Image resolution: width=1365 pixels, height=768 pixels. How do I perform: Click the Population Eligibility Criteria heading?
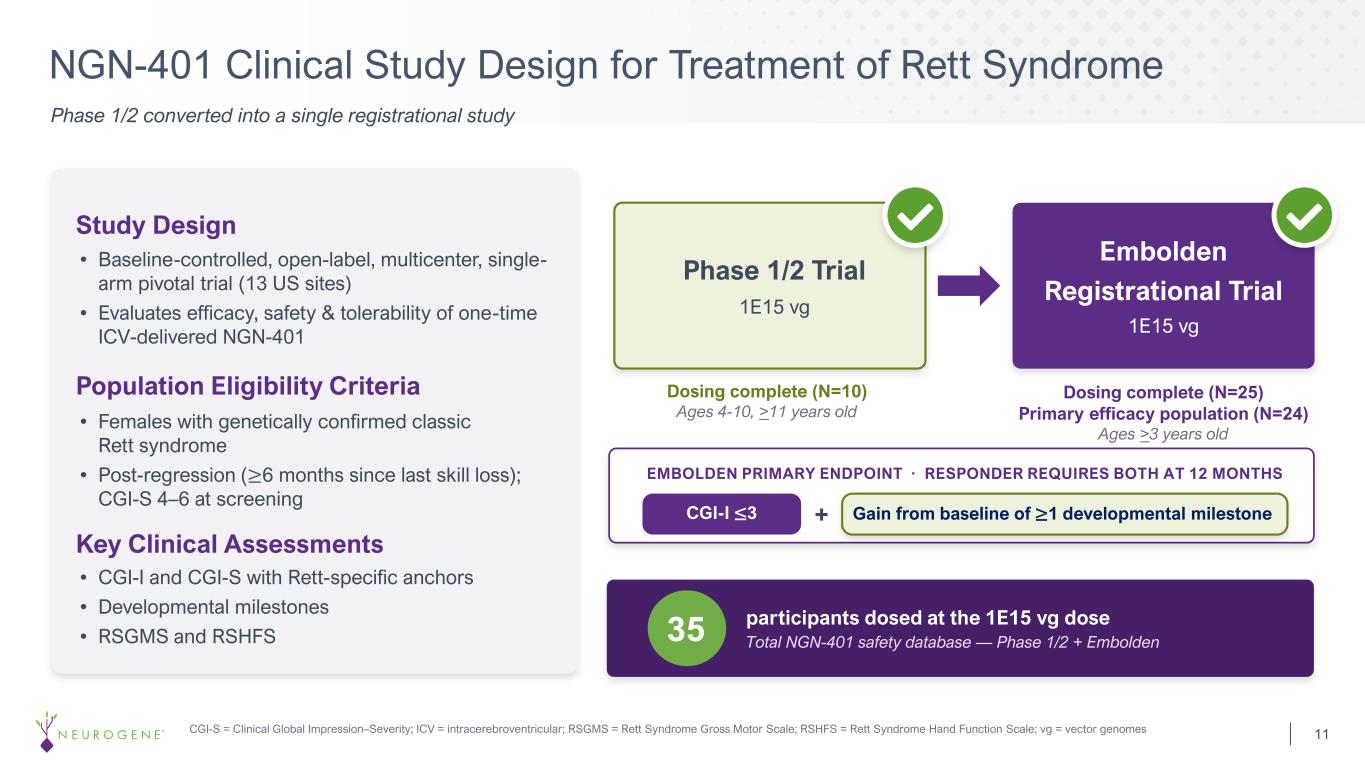click(248, 386)
